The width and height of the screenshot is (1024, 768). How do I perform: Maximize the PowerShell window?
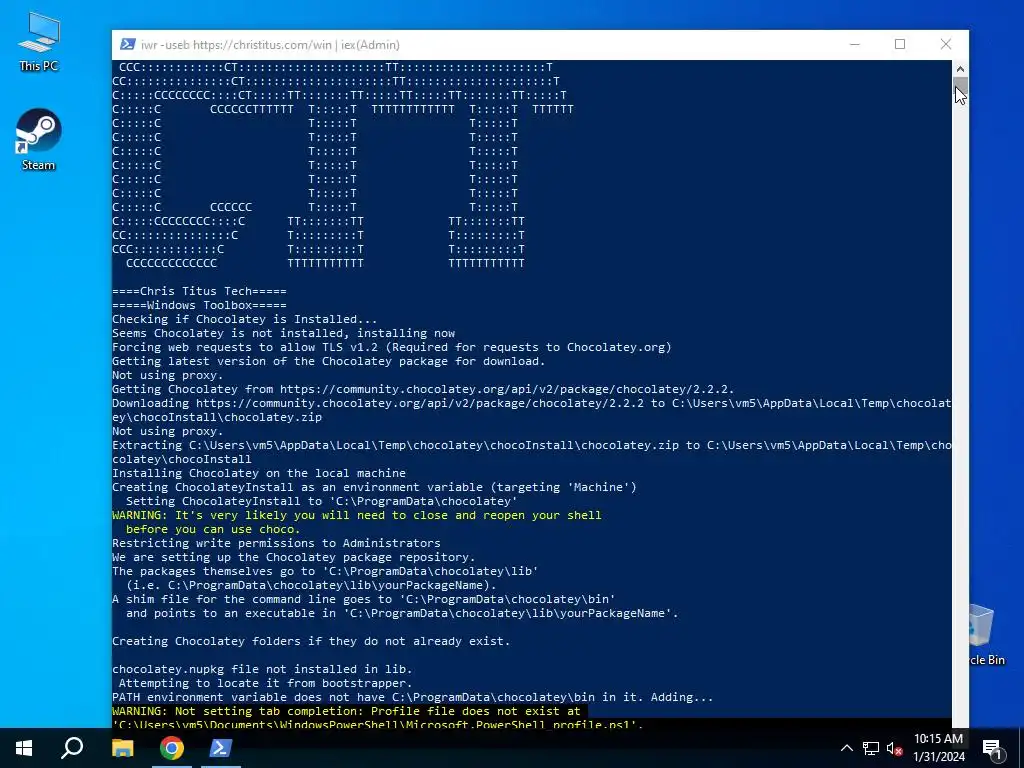coord(900,44)
